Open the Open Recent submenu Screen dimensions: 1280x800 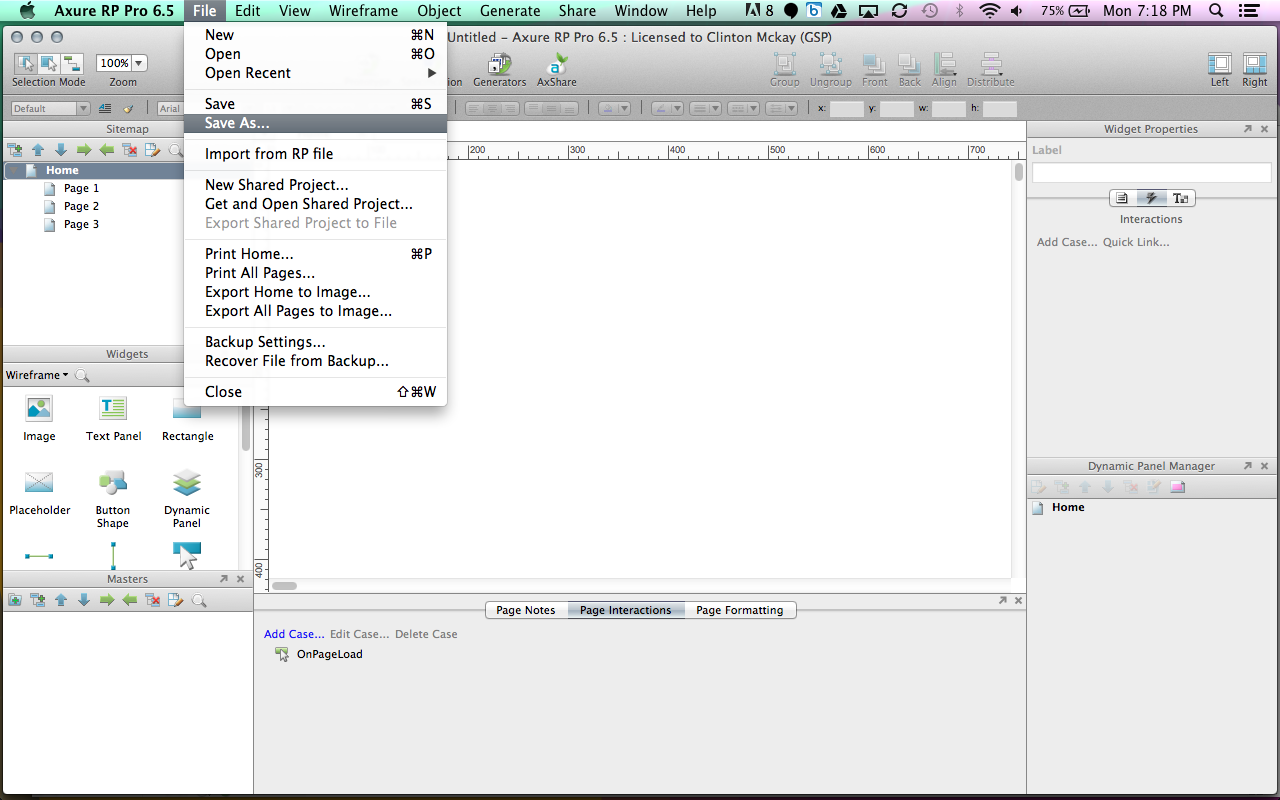click(x=315, y=73)
